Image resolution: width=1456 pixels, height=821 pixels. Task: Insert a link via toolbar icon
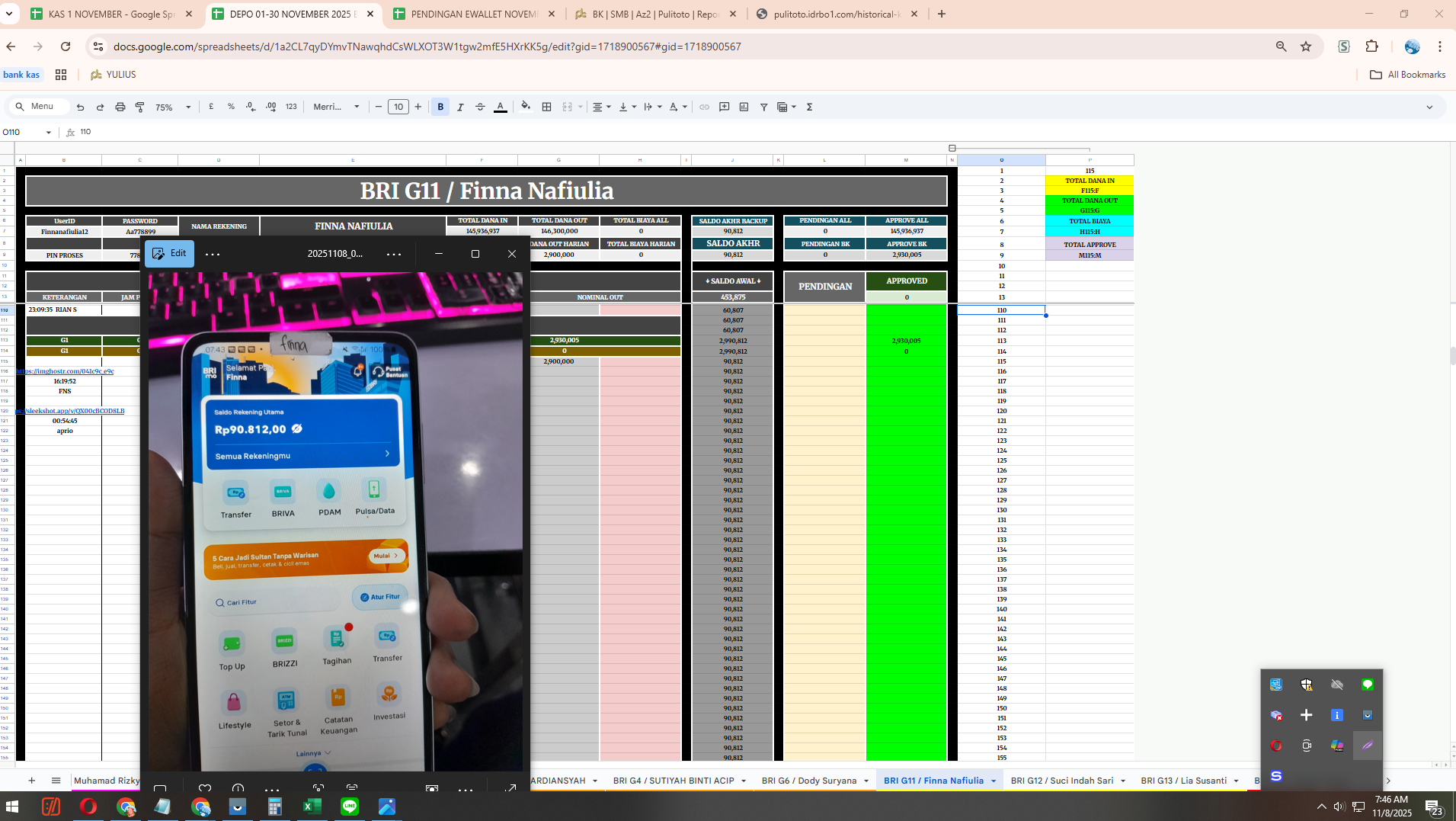(704, 107)
